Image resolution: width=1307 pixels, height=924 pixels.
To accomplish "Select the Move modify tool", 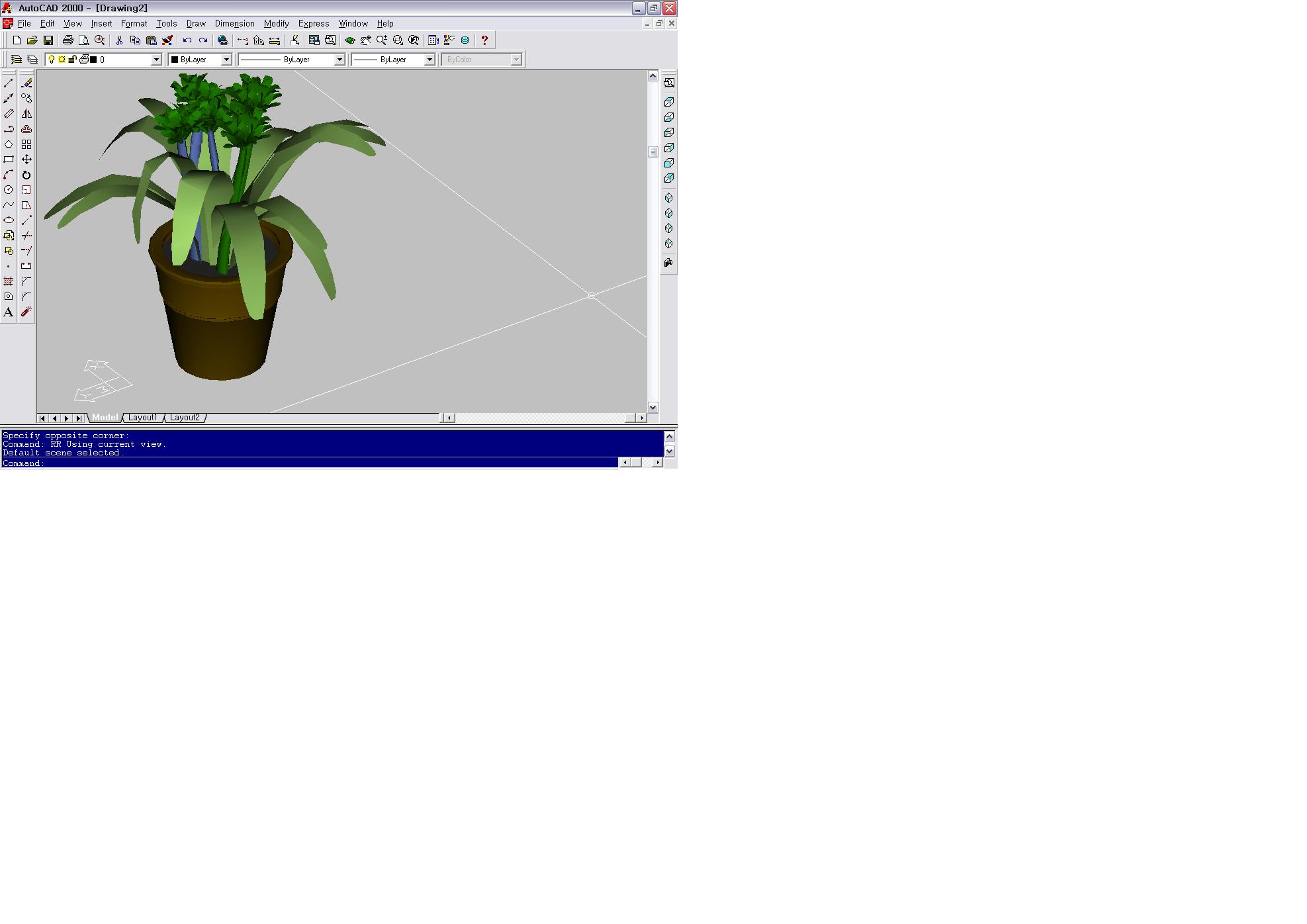I will [x=26, y=160].
